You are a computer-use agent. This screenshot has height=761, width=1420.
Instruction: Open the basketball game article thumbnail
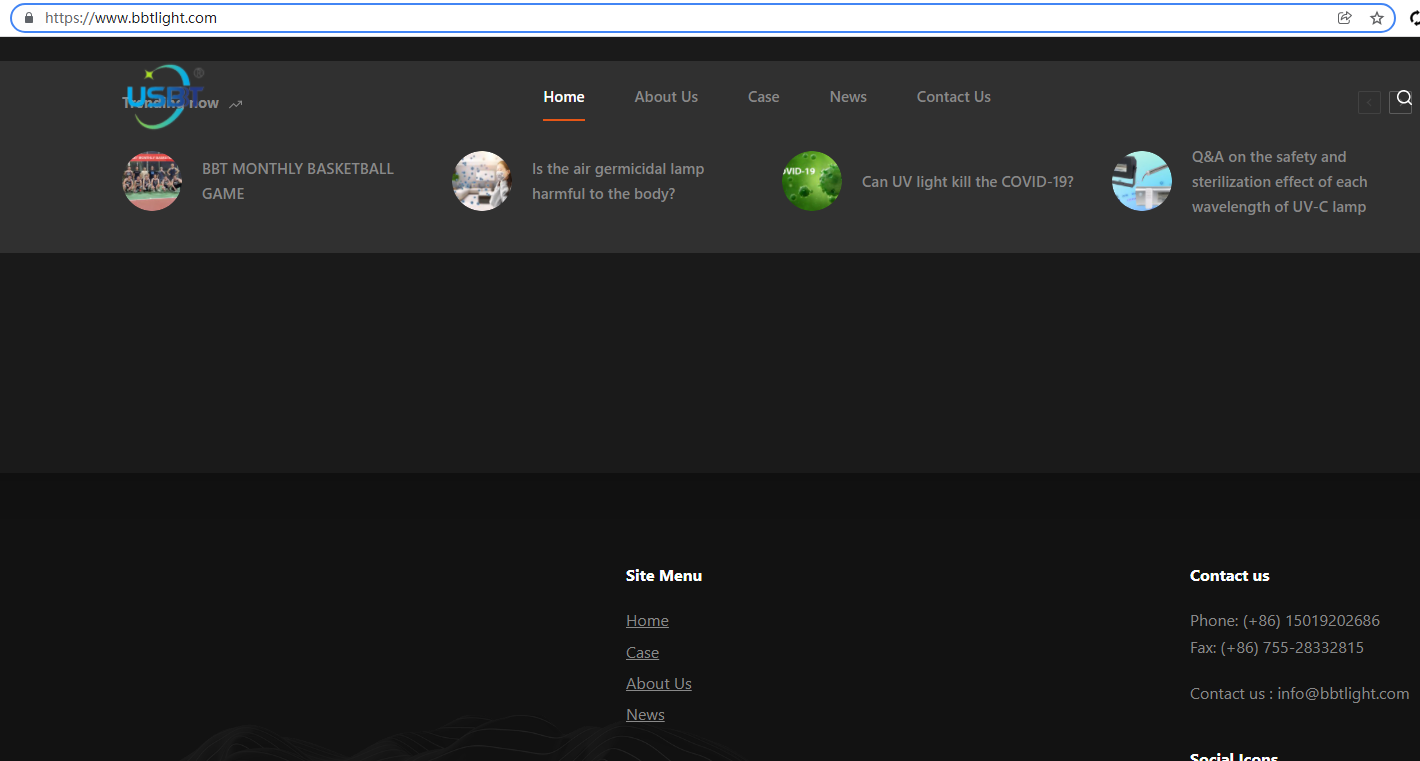[x=152, y=181]
